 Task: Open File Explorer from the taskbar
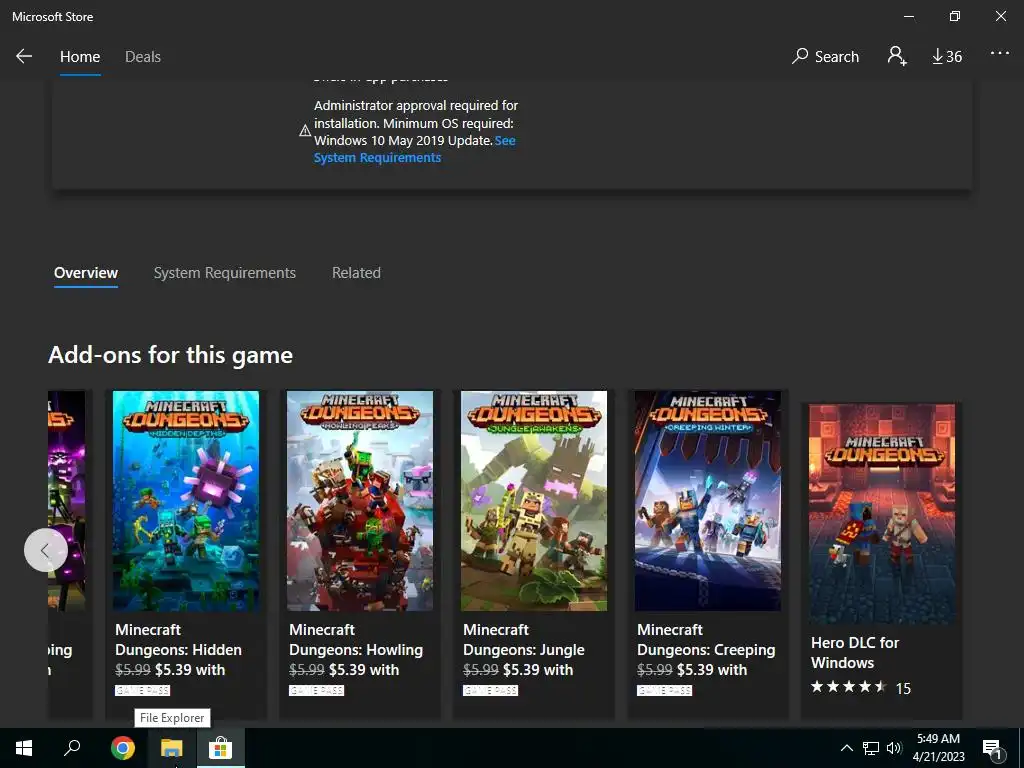point(172,748)
